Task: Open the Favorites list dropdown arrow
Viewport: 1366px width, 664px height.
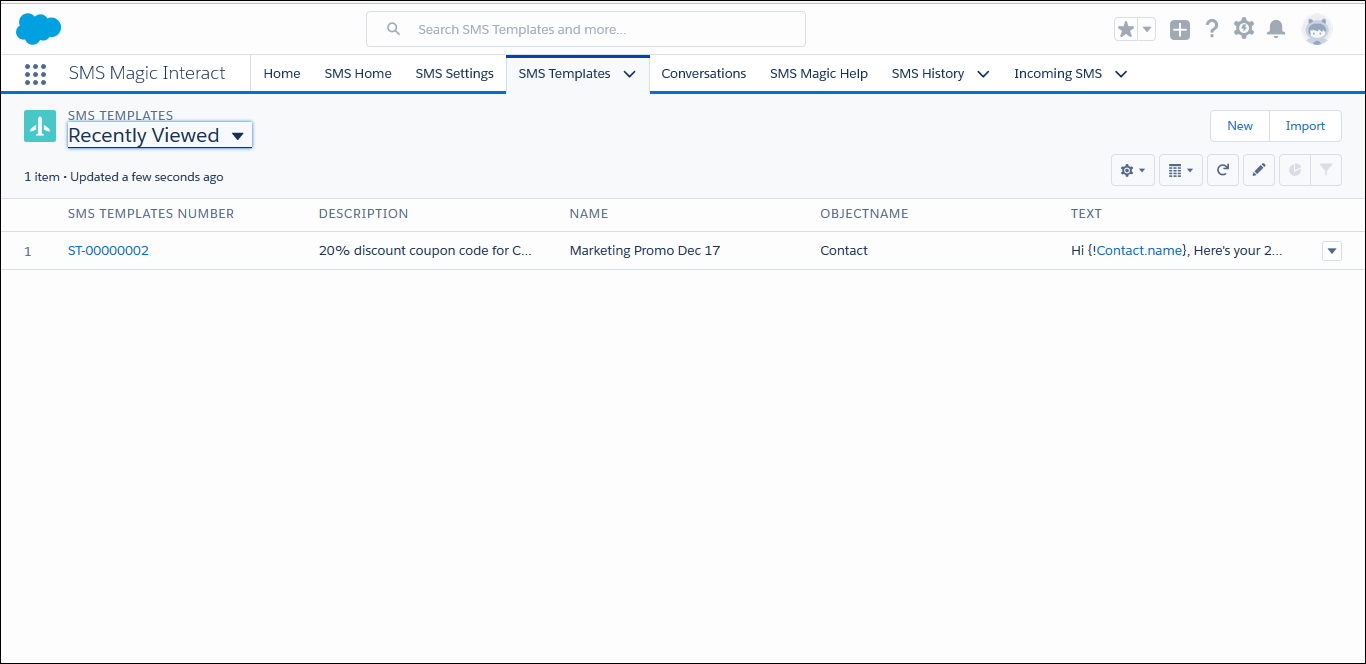Action: [1147, 29]
